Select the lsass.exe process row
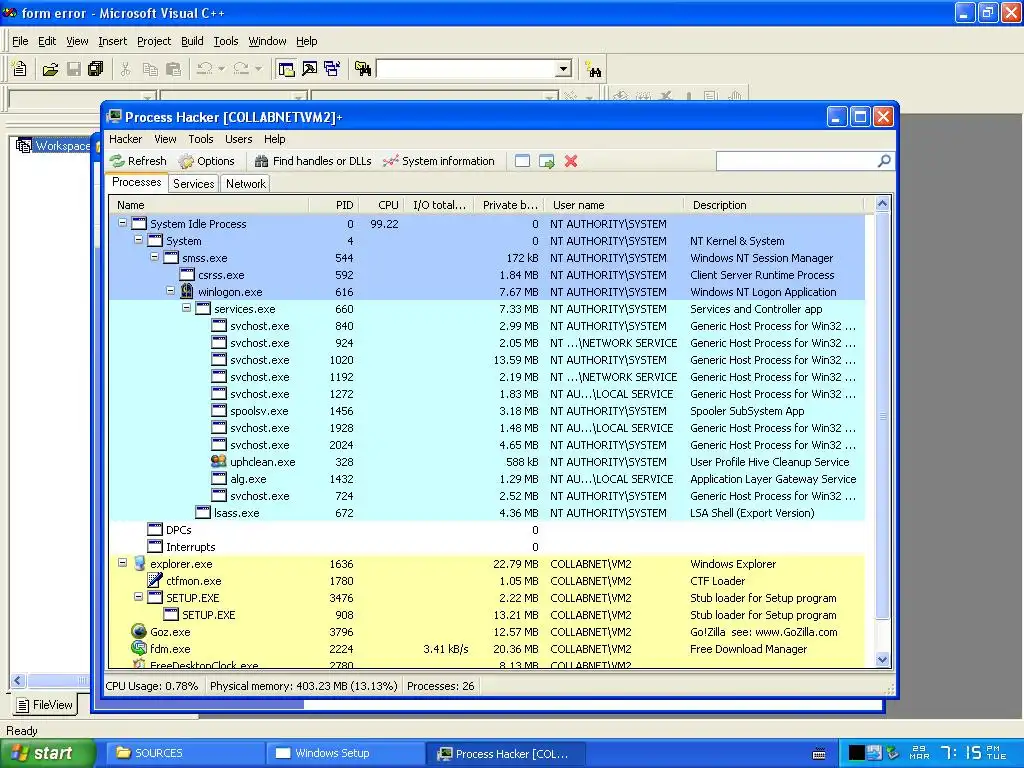The height and width of the screenshot is (768, 1024). coord(487,513)
